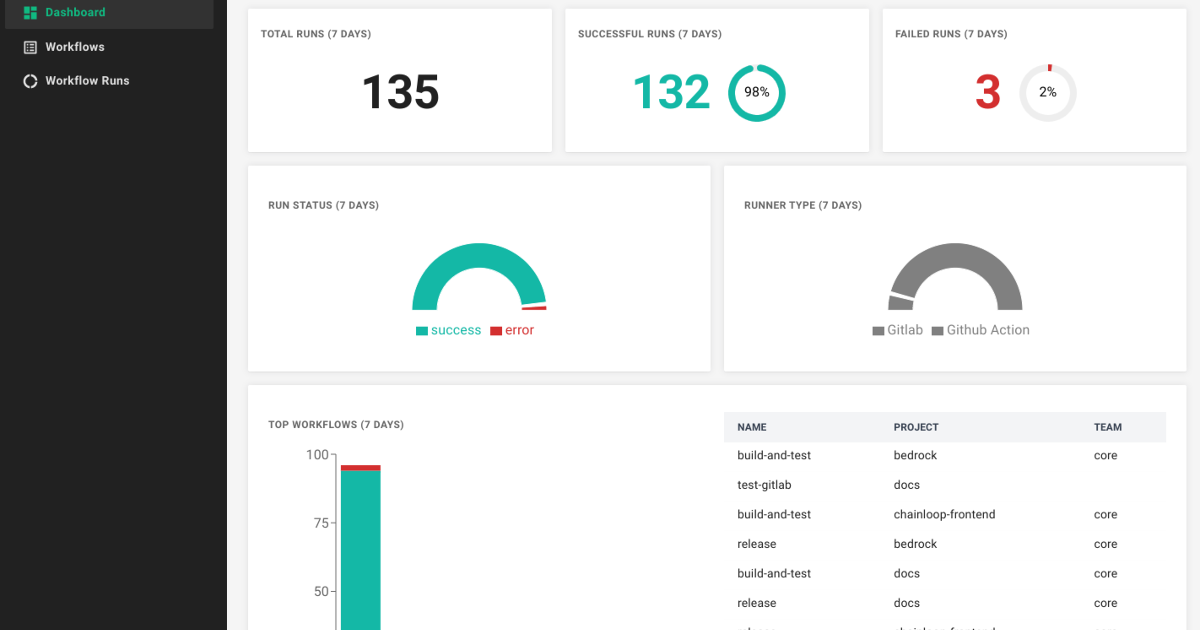This screenshot has height=630, width=1200.
Task: Select build-and-test in the docs row
Action: pos(774,573)
